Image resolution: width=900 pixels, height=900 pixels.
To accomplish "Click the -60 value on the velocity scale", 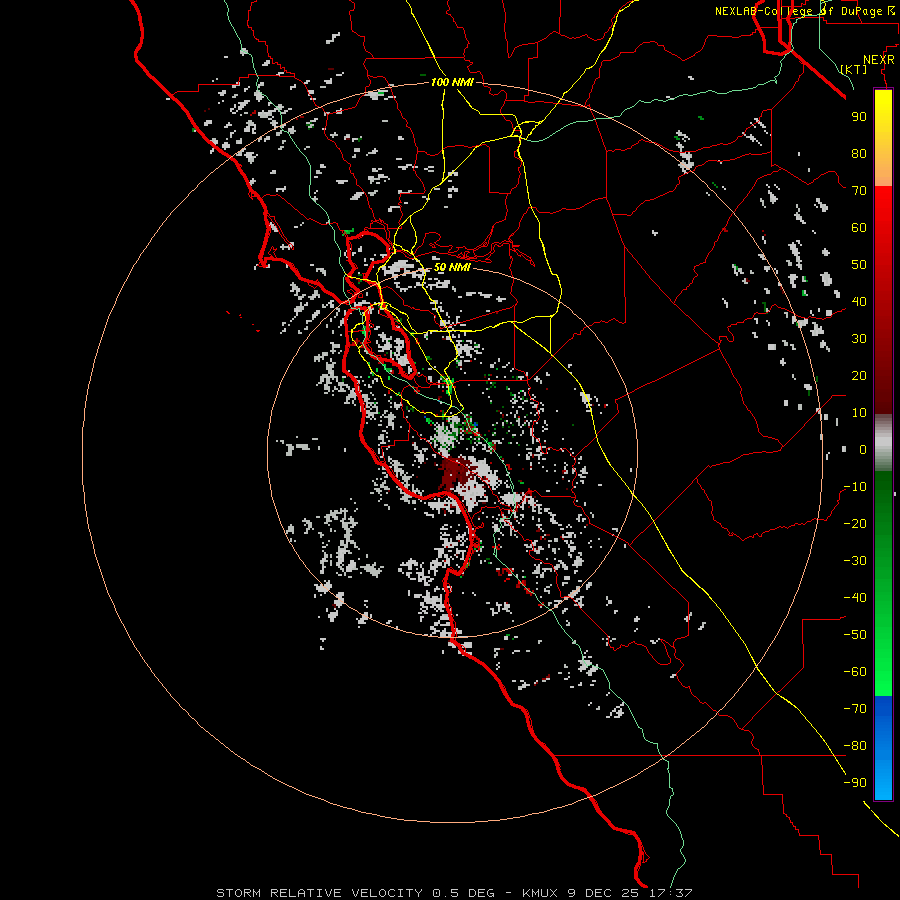I will click(x=855, y=672).
